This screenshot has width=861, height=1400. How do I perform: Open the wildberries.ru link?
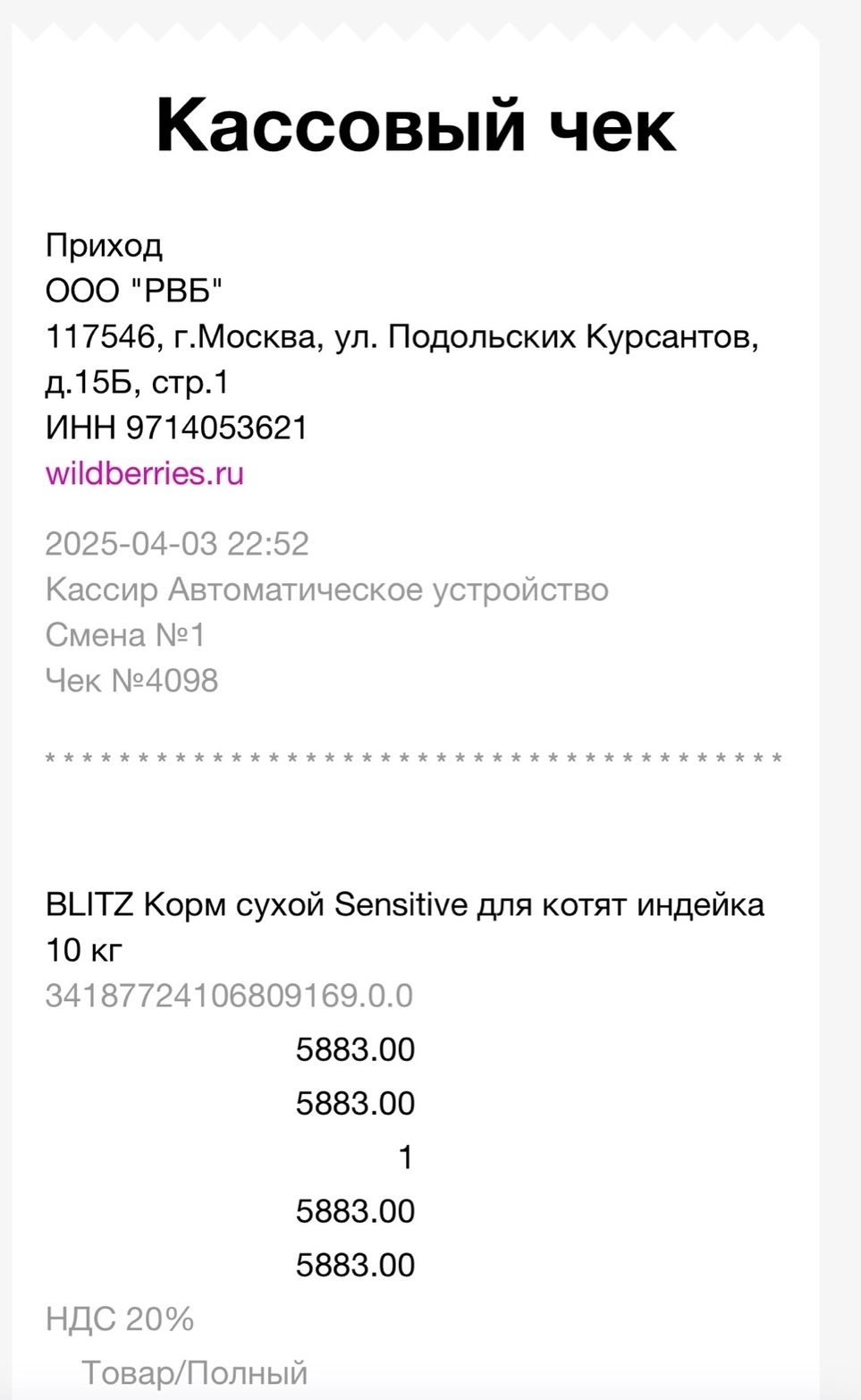[144, 473]
